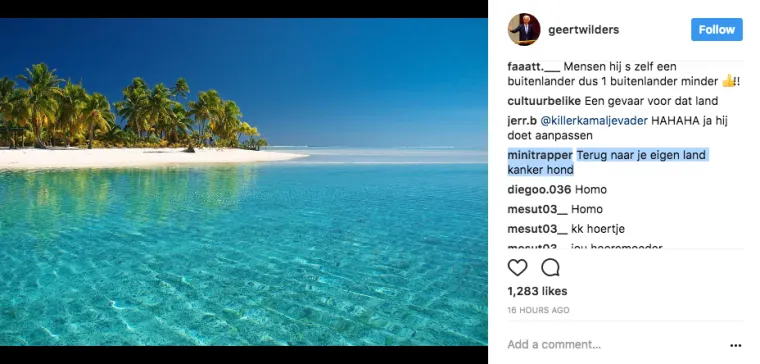Open the three-dot more options menu
The width and height of the screenshot is (760, 364).
(x=735, y=346)
